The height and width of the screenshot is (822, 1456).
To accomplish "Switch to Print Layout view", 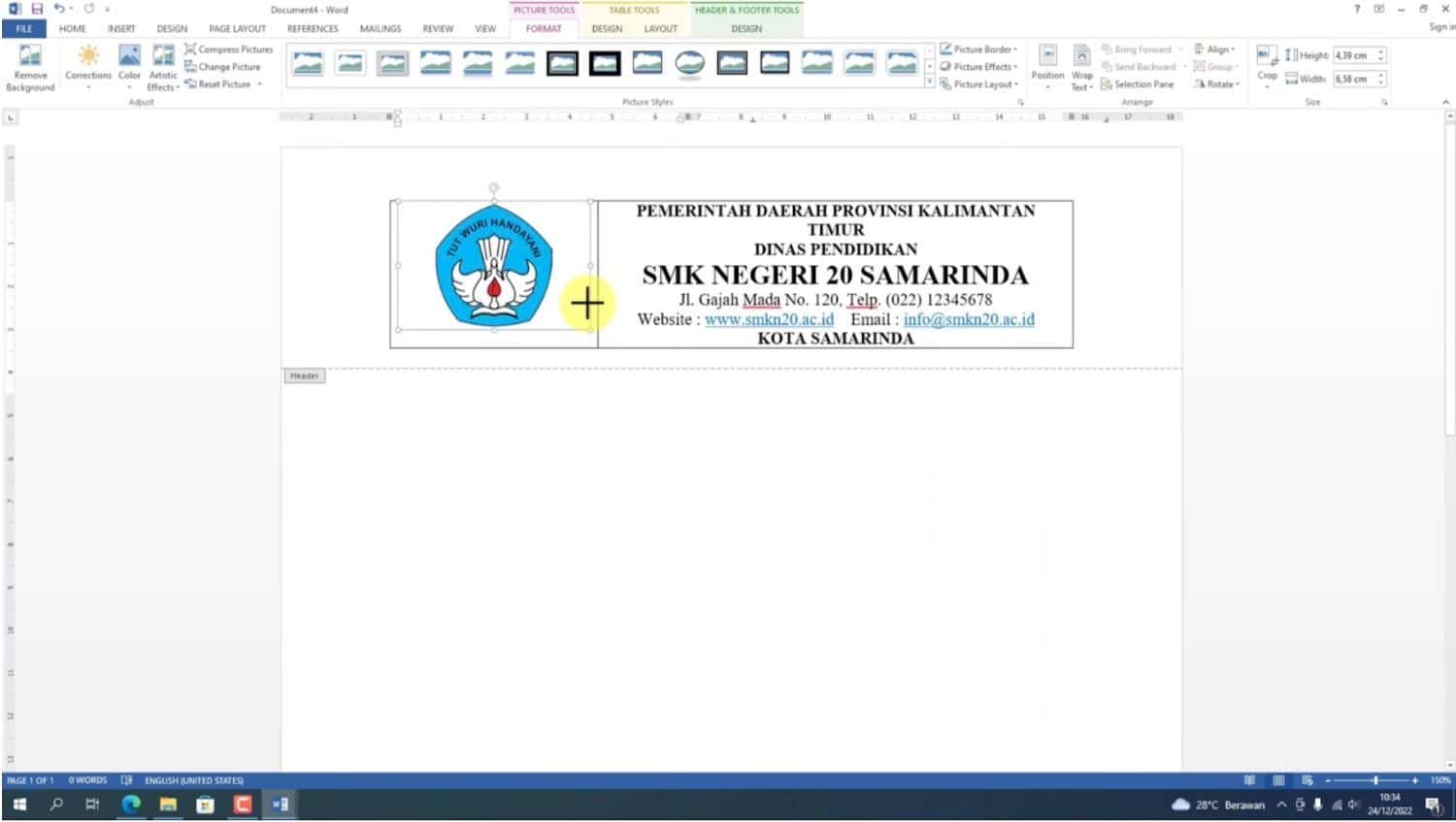I will coord(1278,780).
